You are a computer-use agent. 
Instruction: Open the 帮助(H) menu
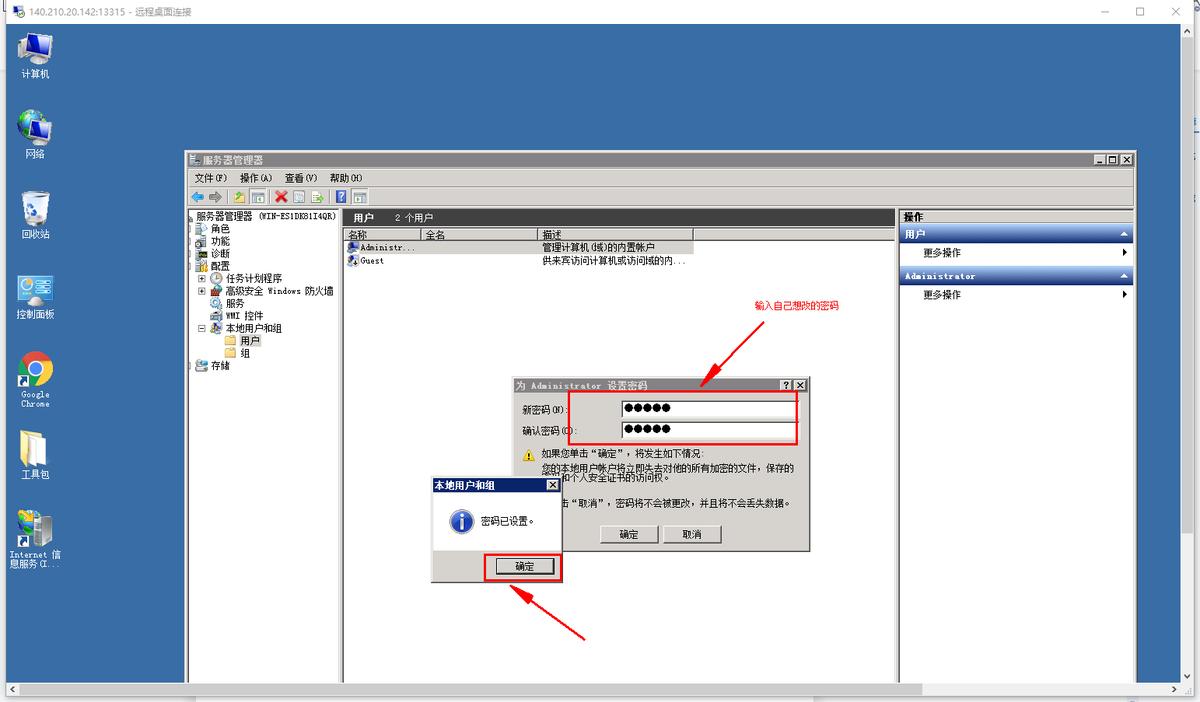pos(346,178)
